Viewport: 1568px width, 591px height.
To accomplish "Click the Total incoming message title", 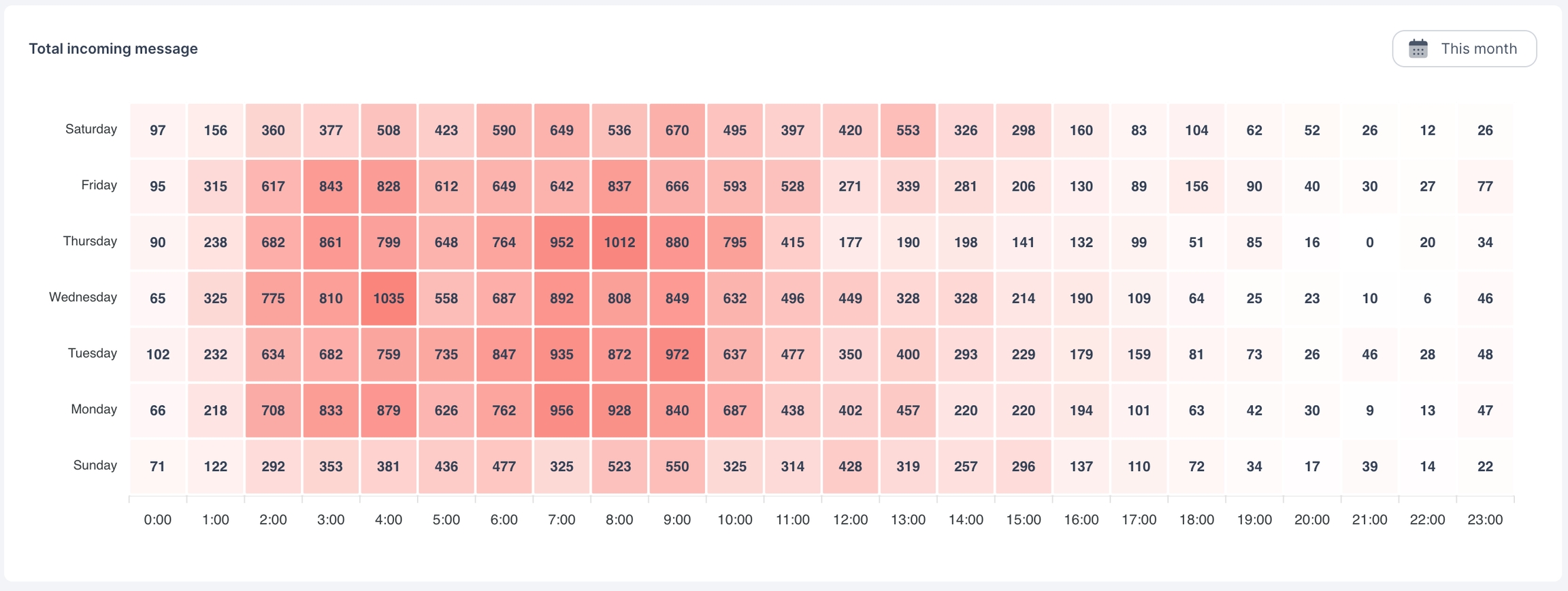I will pyautogui.click(x=113, y=49).
